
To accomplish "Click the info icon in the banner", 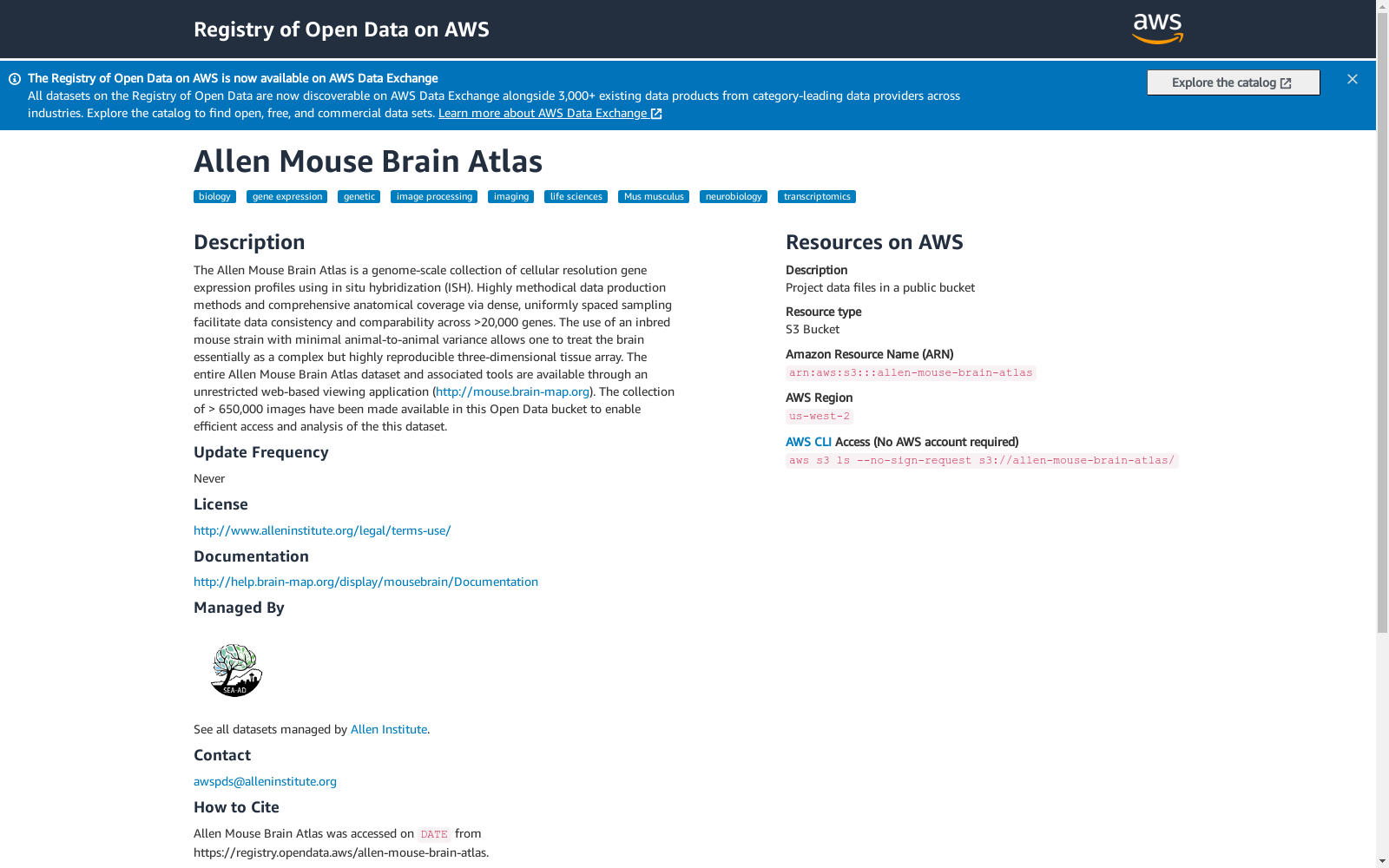I will [15, 79].
